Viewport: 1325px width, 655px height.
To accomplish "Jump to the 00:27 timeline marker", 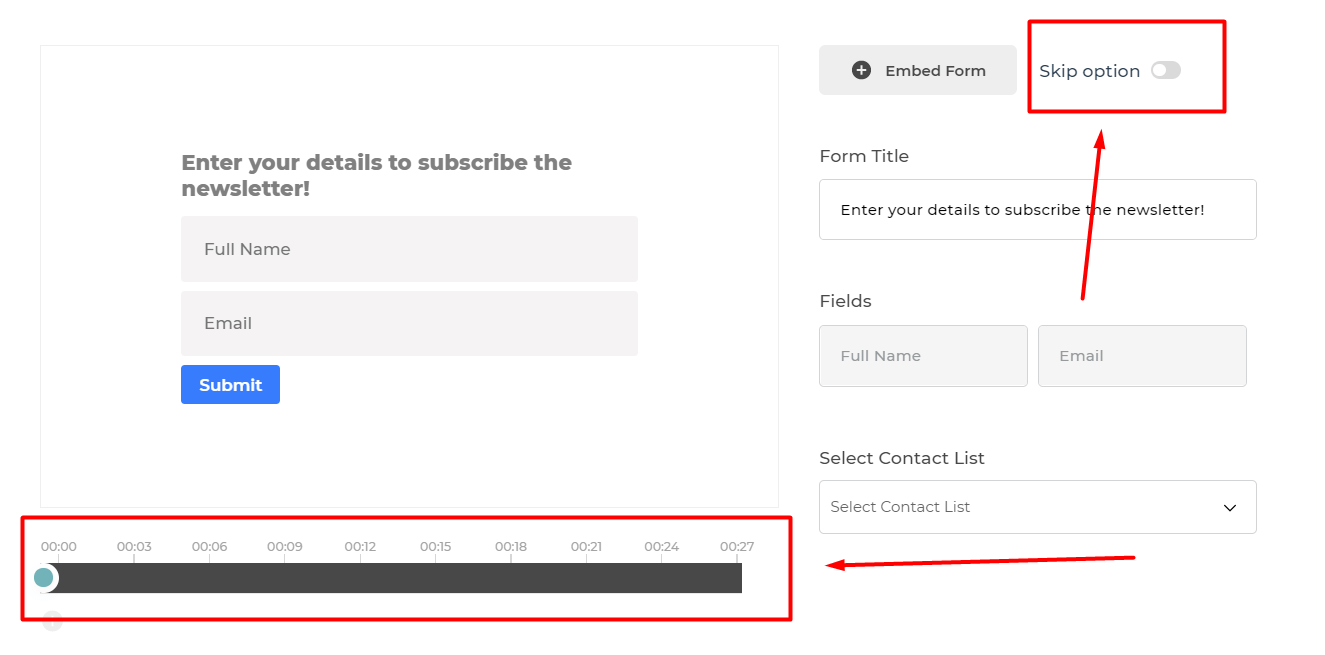I will (737, 547).
